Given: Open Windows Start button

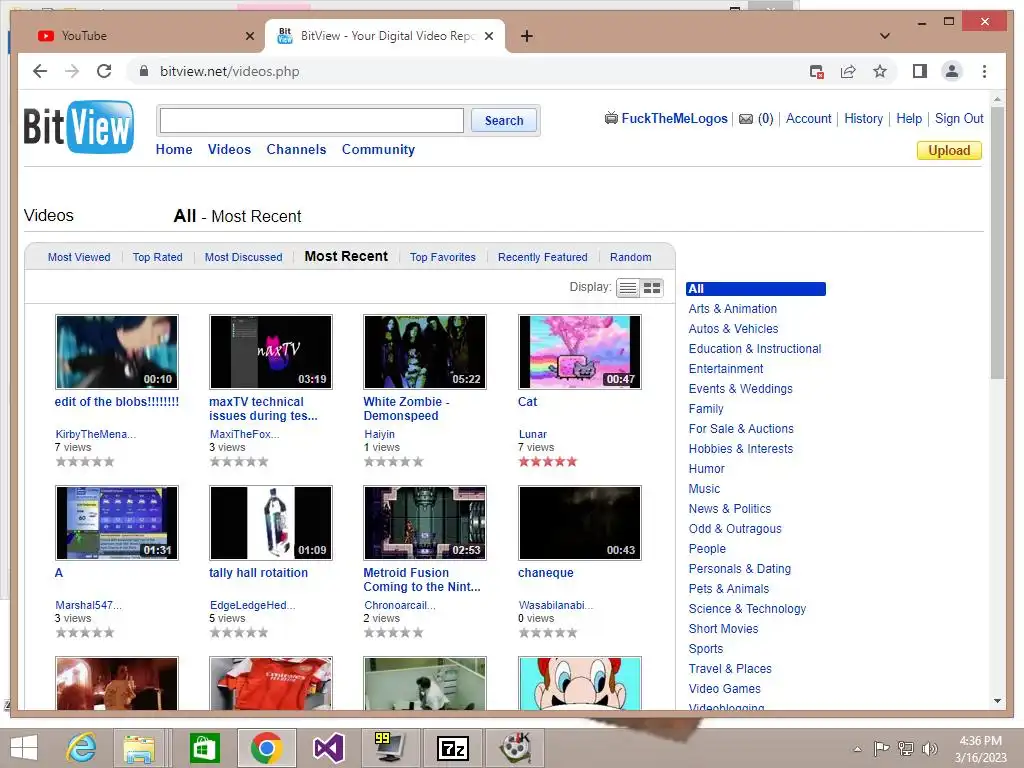Looking at the screenshot, I should [x=24, y=748].
